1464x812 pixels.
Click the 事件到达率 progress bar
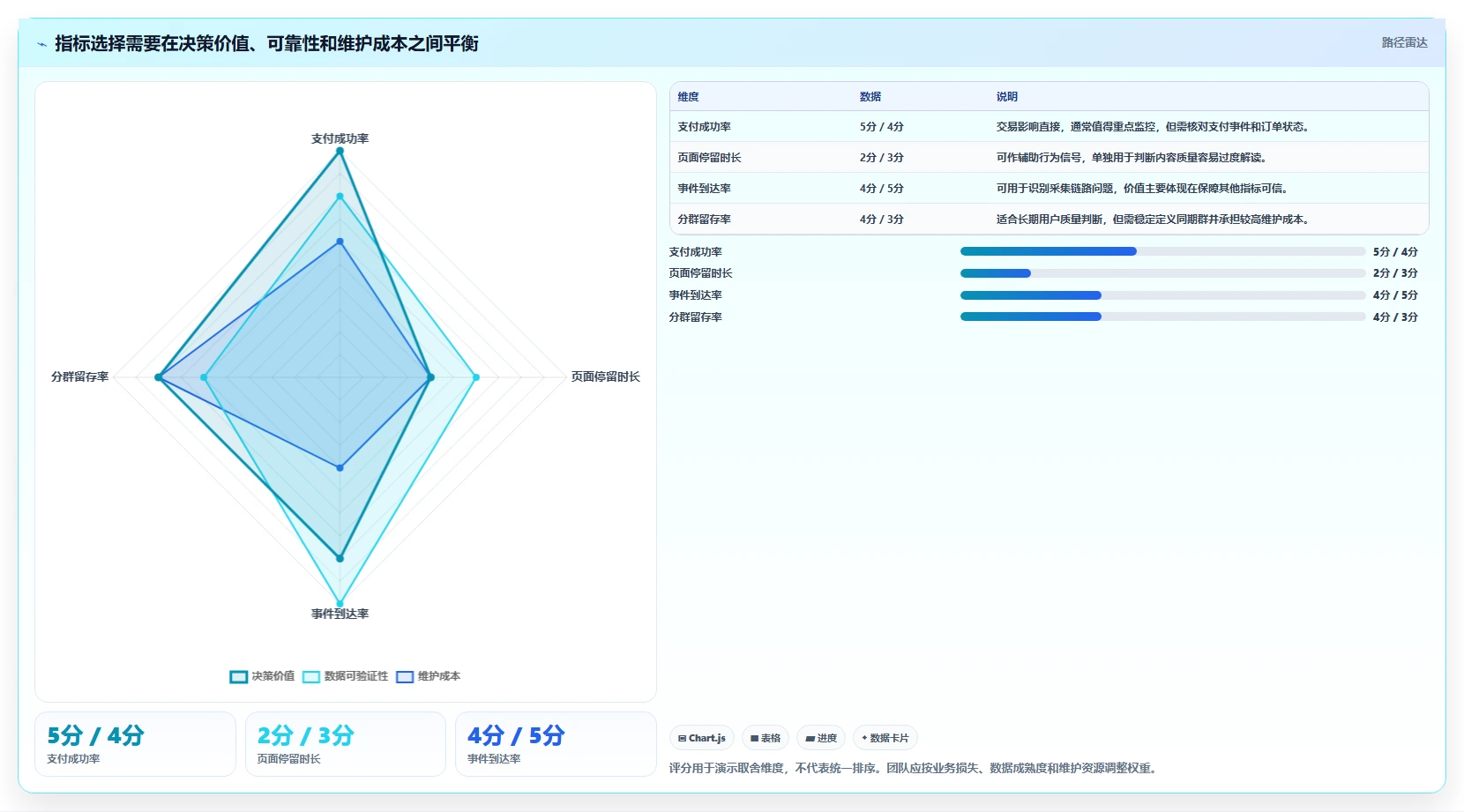(1162, 295)
